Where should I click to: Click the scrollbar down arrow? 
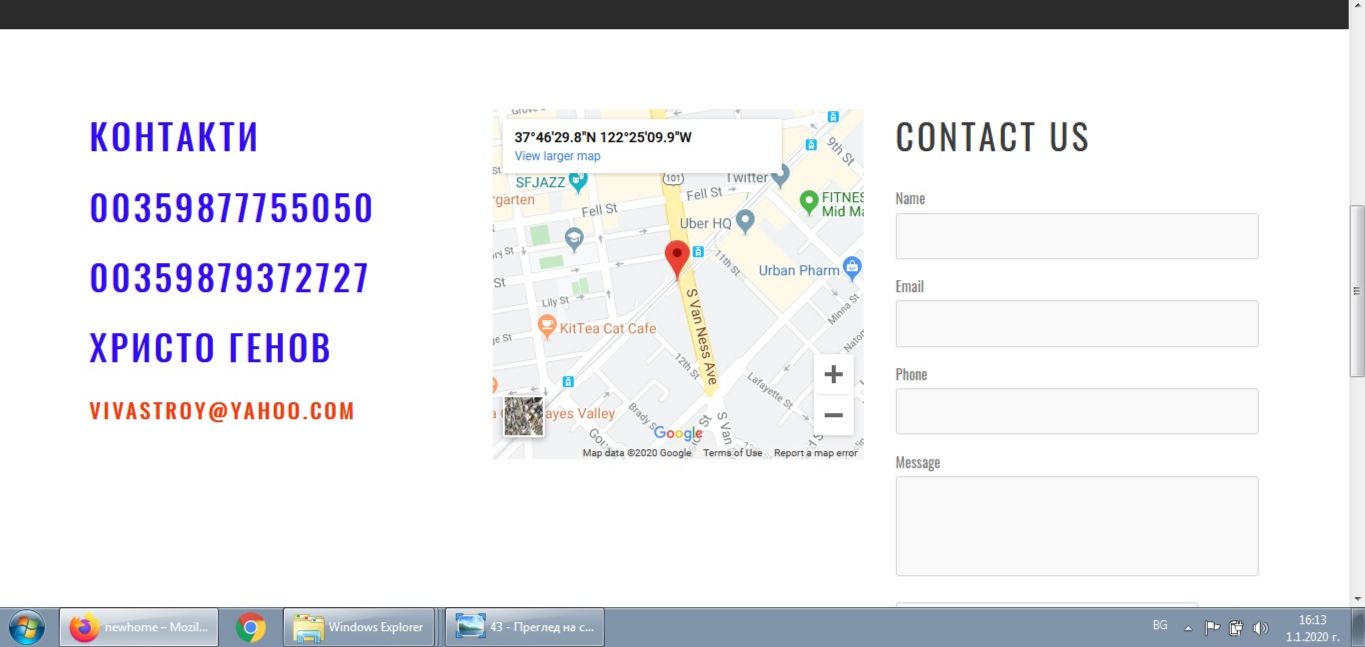coord(1357,599)
